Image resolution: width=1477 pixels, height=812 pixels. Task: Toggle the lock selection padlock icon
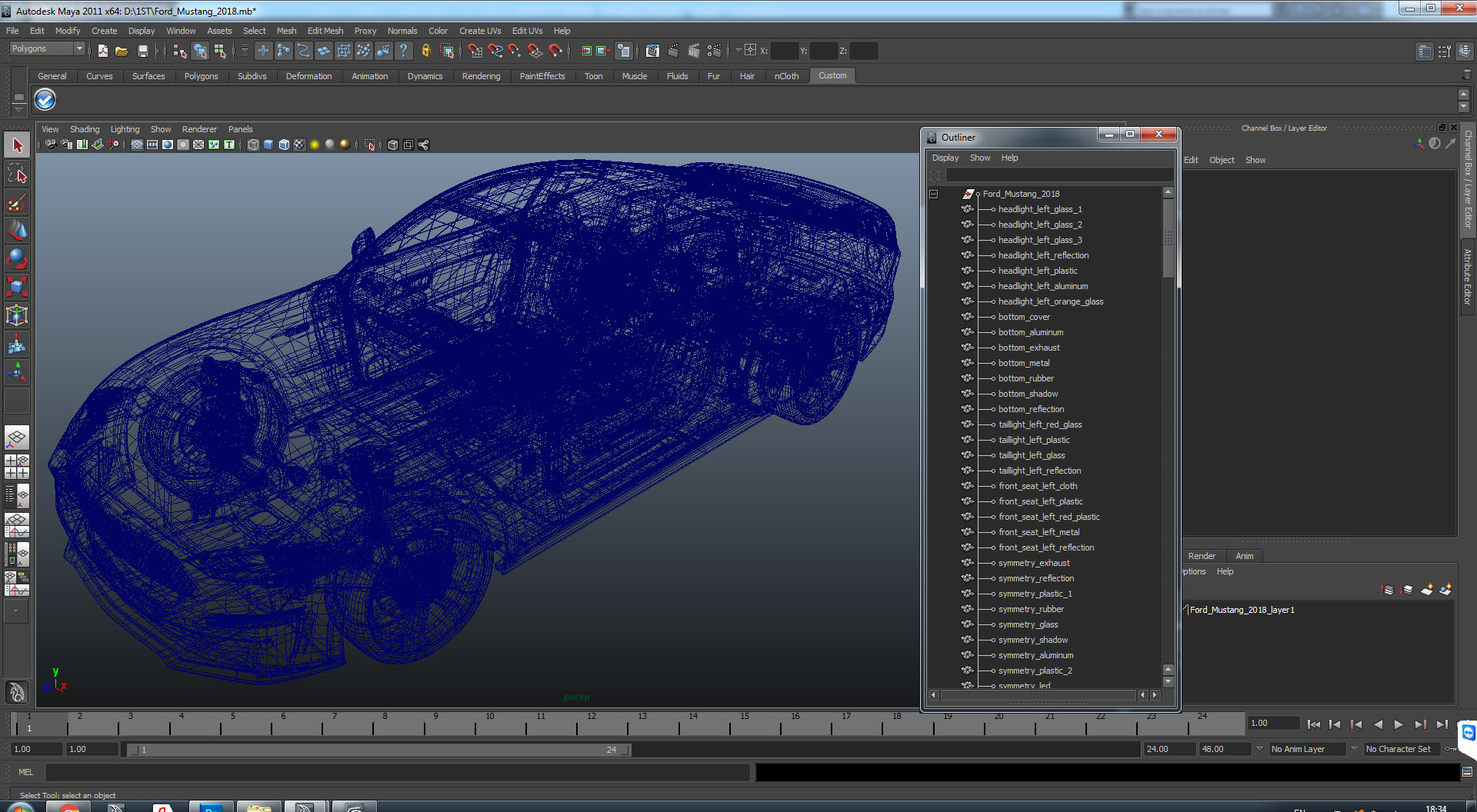[425, 51]
